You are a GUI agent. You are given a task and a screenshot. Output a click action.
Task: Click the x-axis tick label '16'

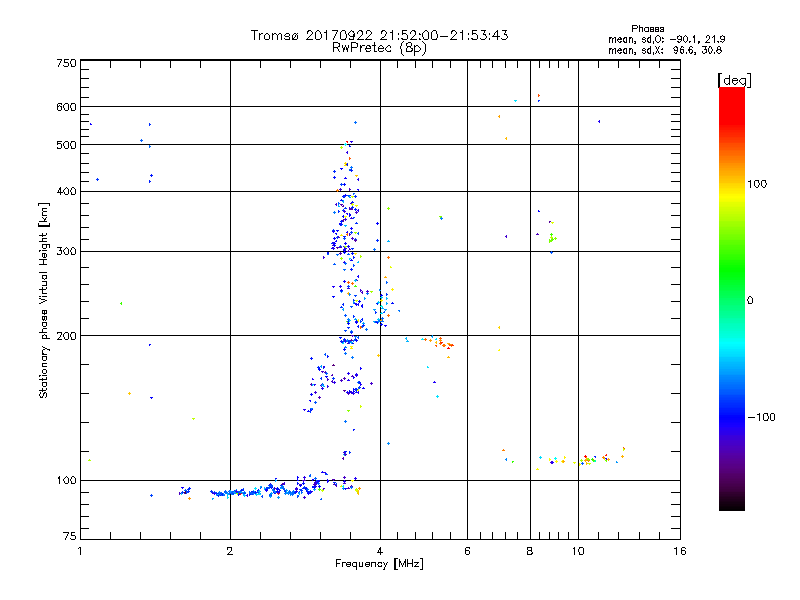coord(680,551)
